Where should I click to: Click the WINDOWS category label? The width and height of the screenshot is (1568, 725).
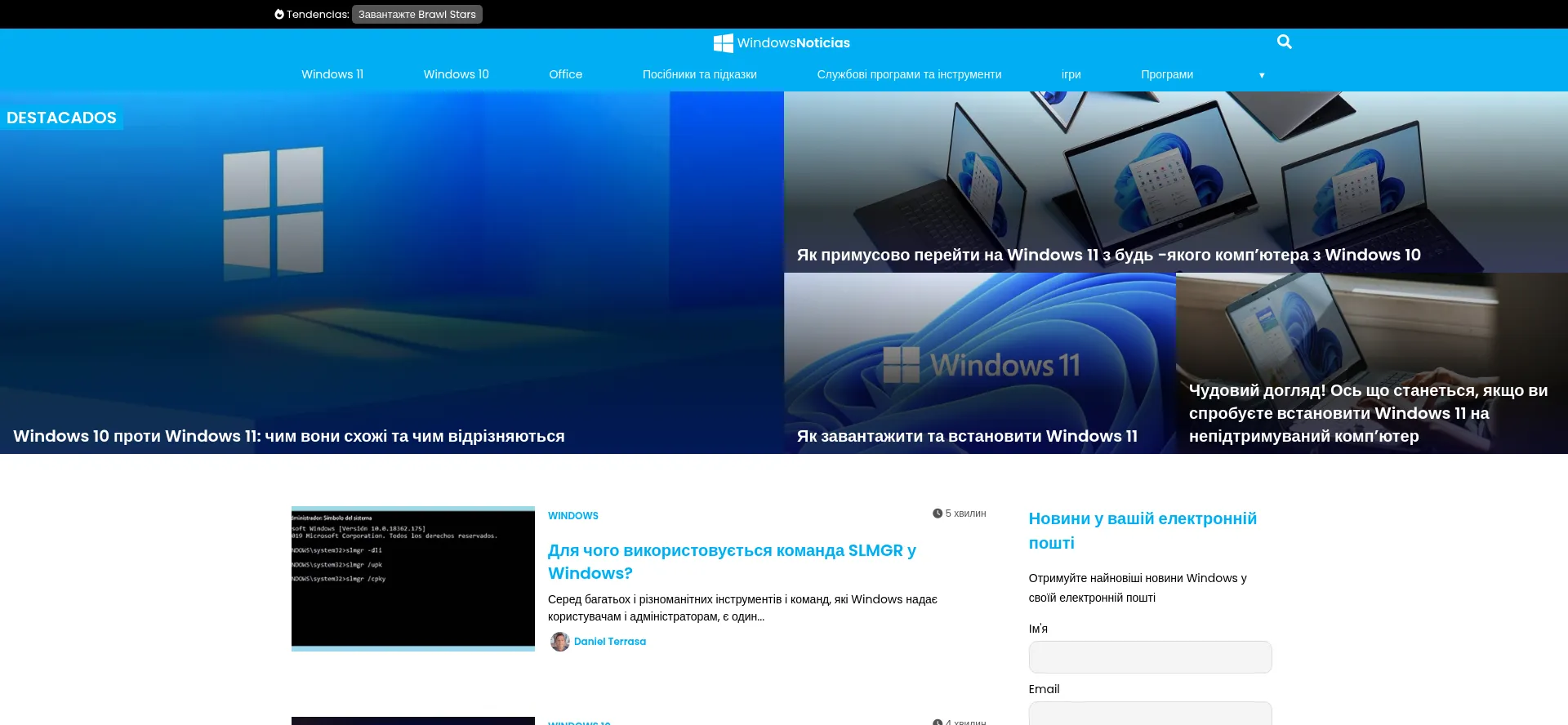573,516
